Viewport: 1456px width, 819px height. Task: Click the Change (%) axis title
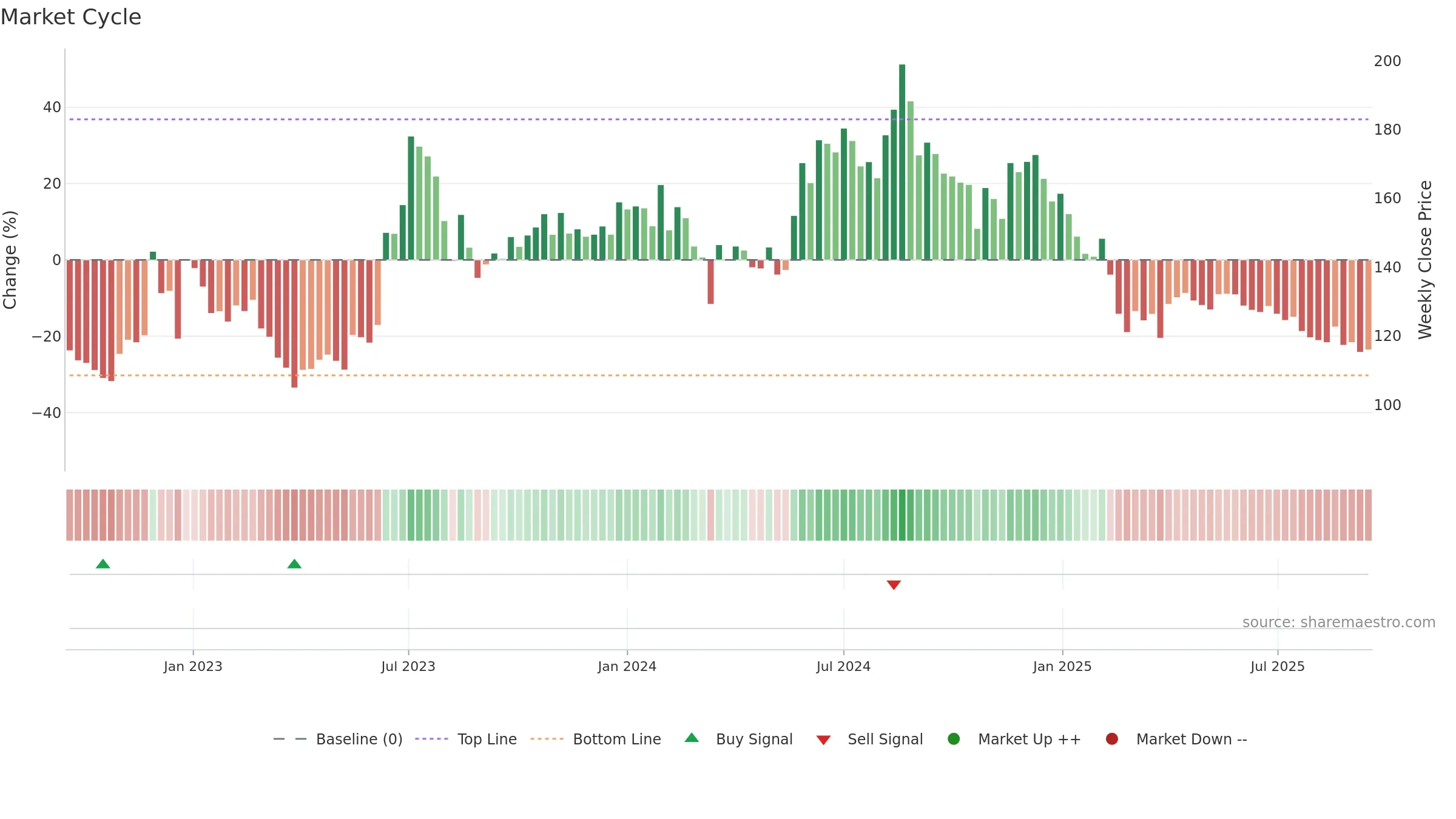click(10, 260)
